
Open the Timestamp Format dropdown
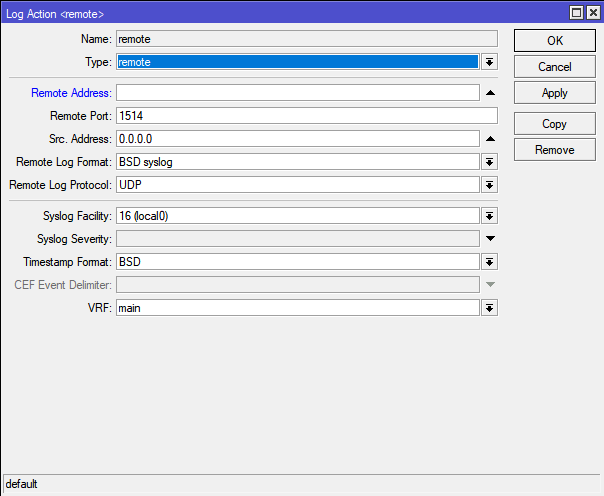(x=490, y=262)
